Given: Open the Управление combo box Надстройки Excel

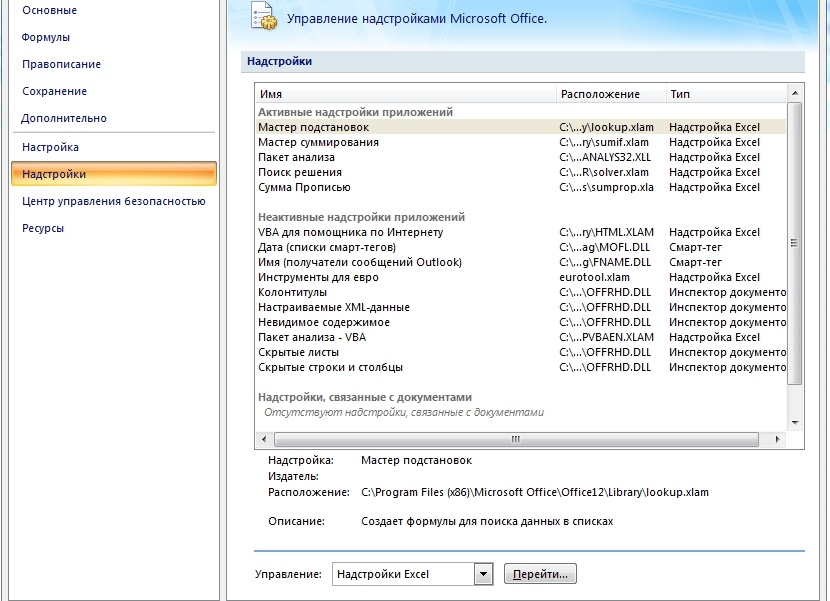Looking at the screenshot, I should click(x=412, y=574).
